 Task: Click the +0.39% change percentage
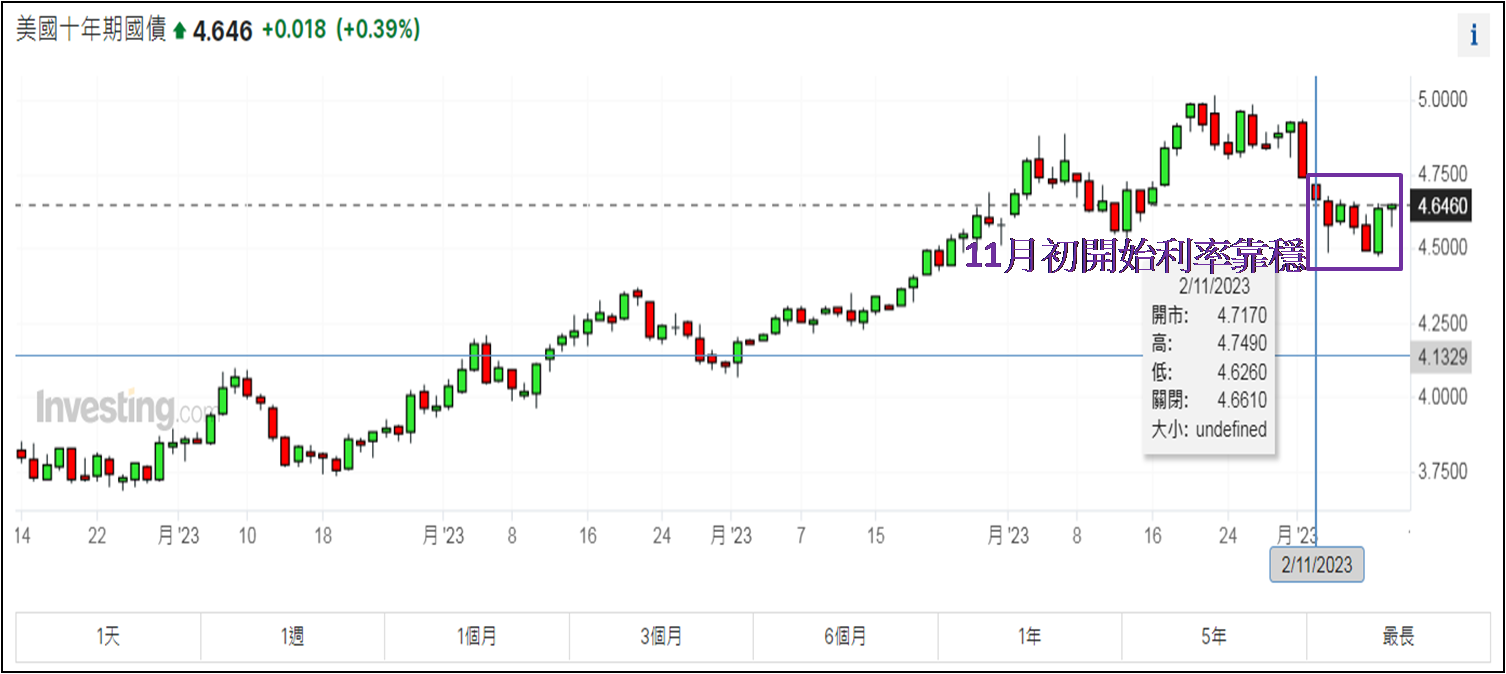(x=377, y=30)
